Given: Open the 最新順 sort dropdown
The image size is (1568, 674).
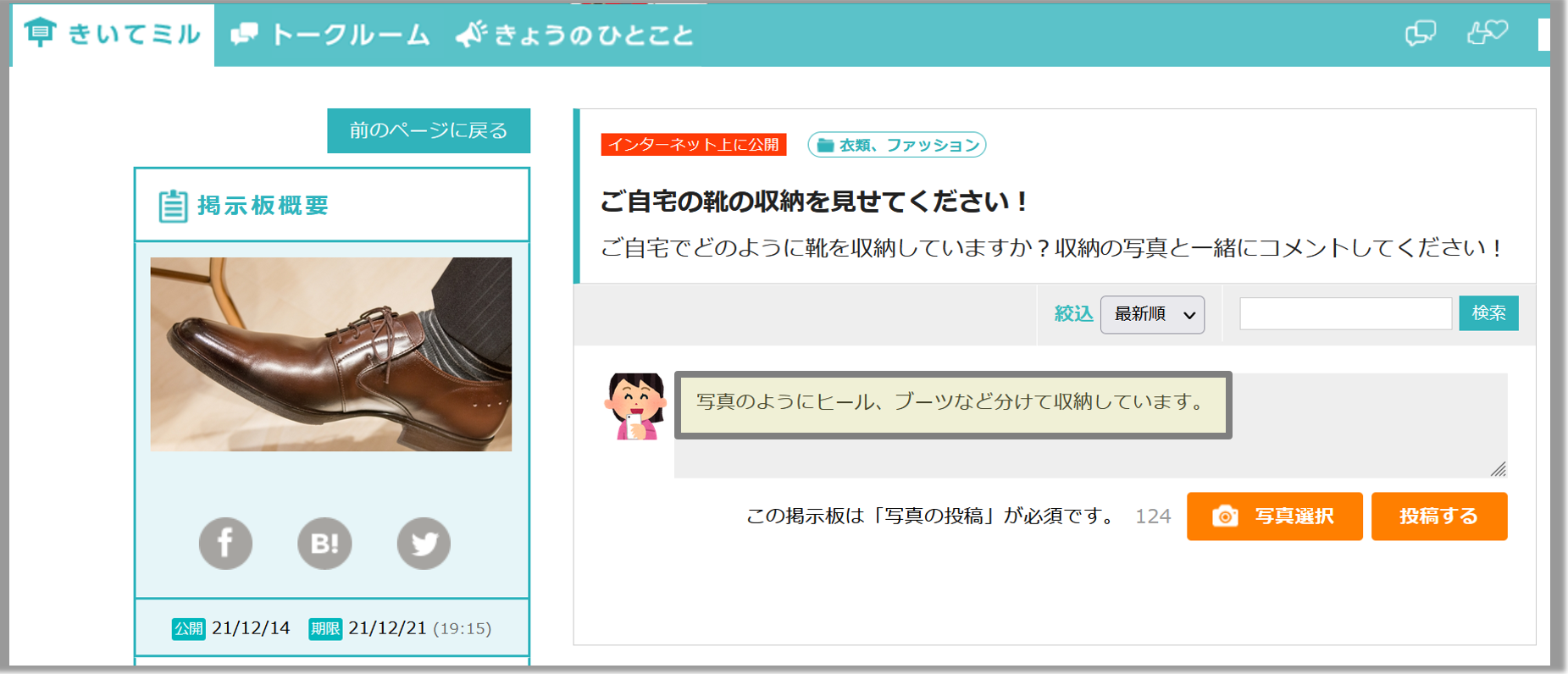Looking at the screenshot, I should (1152, 314).
